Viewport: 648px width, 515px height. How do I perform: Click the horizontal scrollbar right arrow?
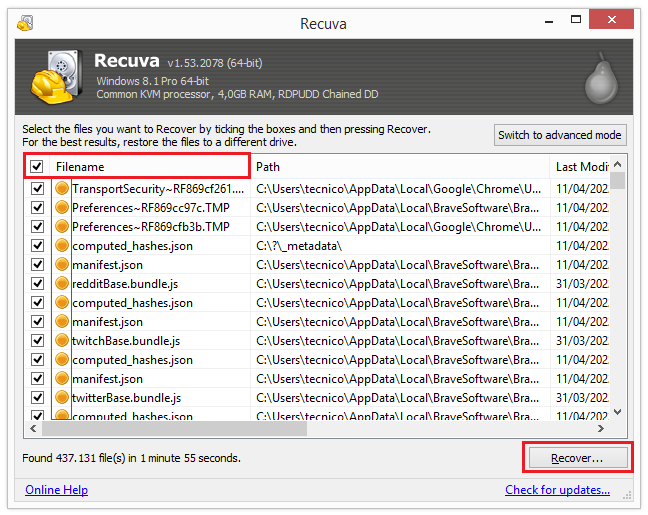[x=602, y=428]
